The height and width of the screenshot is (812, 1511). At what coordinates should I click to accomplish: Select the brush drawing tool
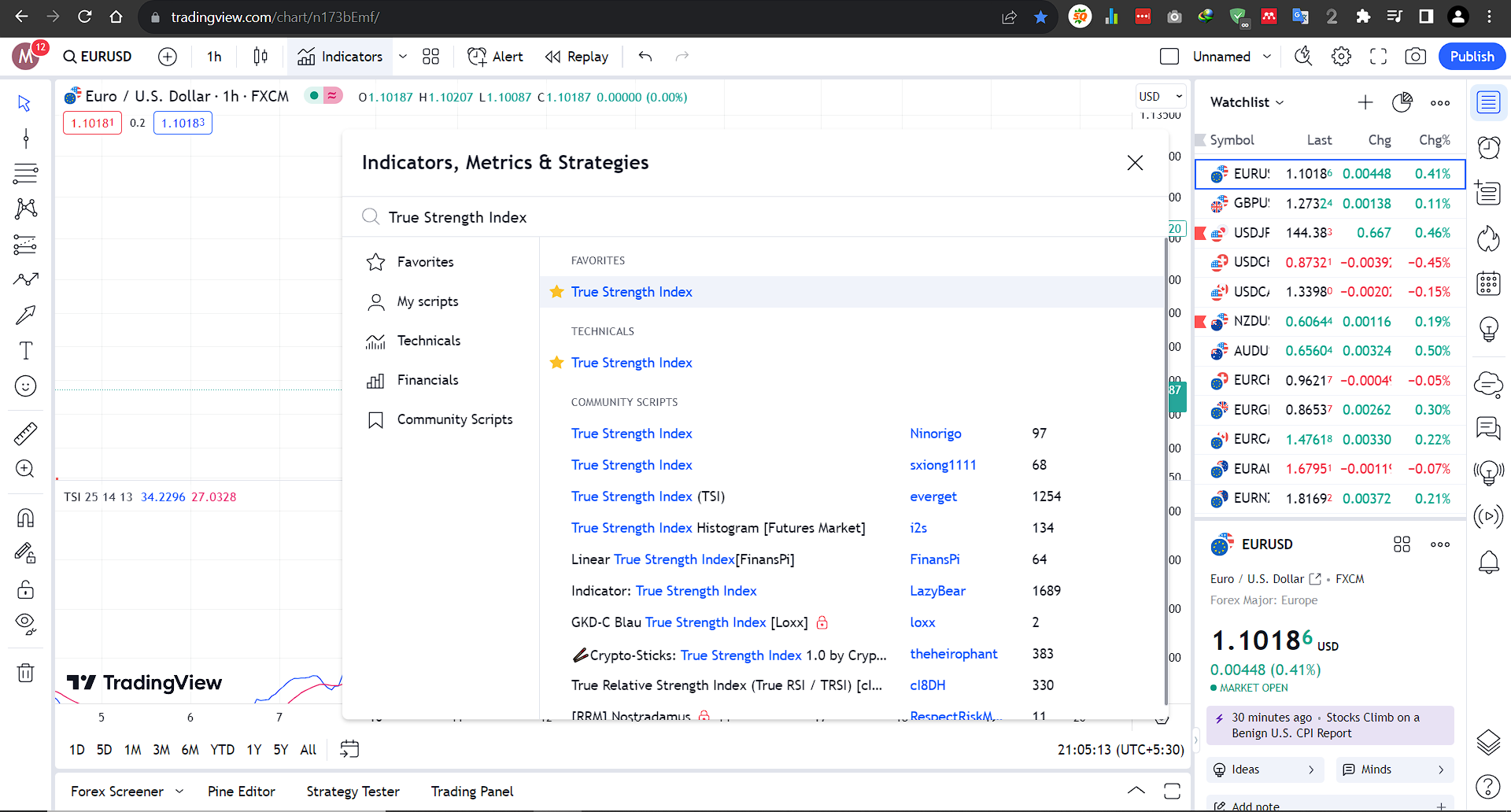[x=25, y=279]
